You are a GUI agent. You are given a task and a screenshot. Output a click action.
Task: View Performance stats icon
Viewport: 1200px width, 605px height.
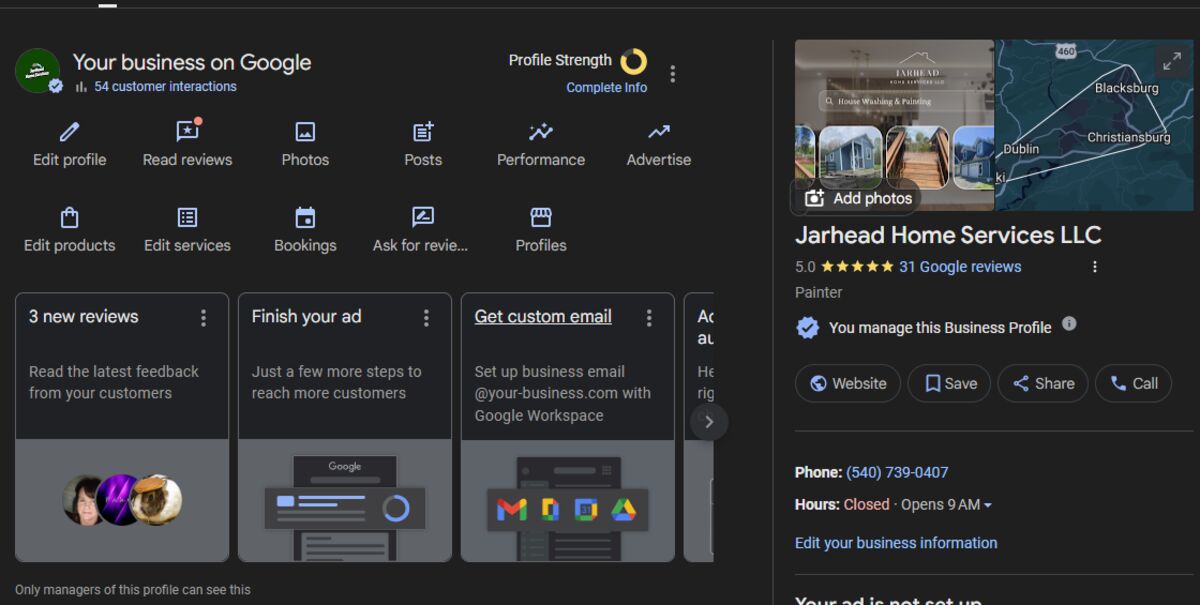click(x=541, y=132)
